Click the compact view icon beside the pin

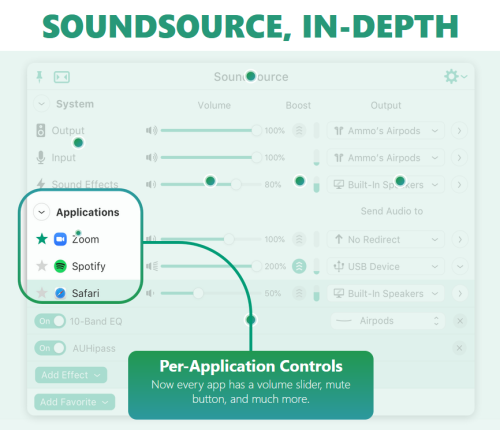tap(62, 77)
